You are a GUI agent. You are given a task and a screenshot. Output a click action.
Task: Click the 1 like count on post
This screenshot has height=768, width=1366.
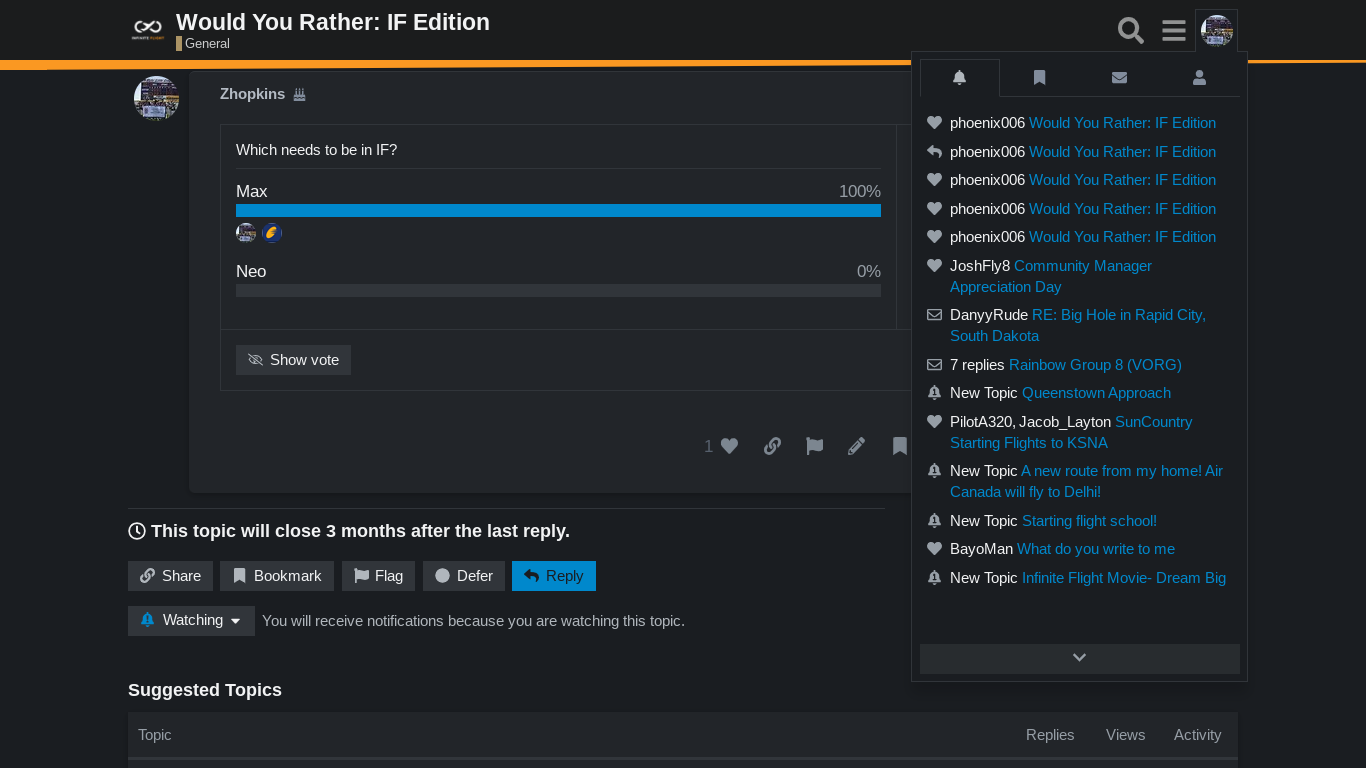click(x=708, y=446)
